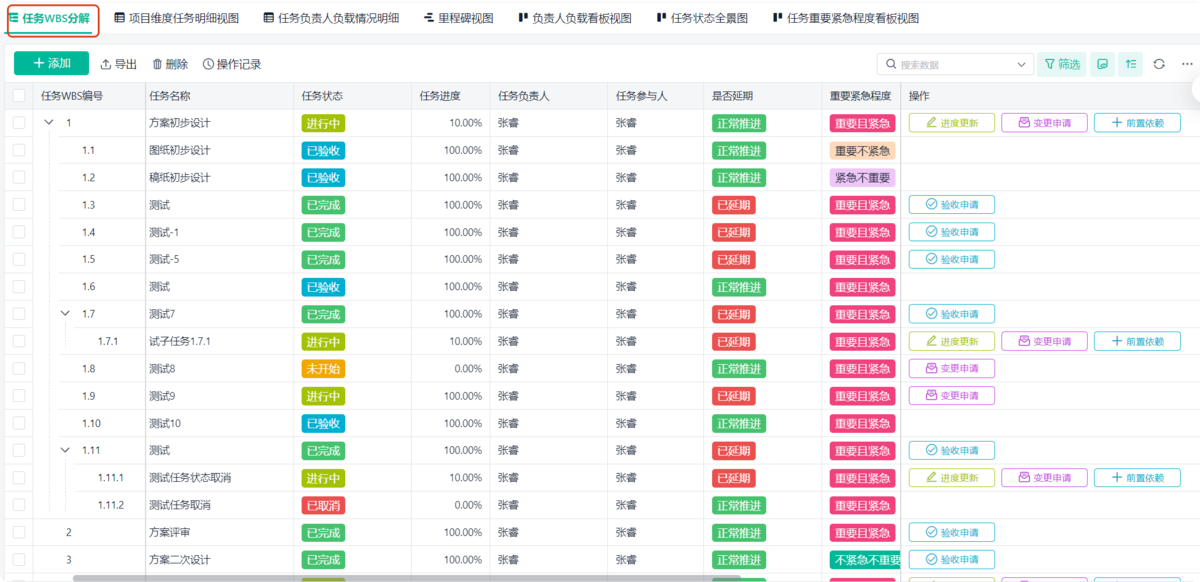The width and height of the screenshot is (1200, 582).
Task: Click 已取消 status tag in row 1.11.2
Action: coord(323,505)
